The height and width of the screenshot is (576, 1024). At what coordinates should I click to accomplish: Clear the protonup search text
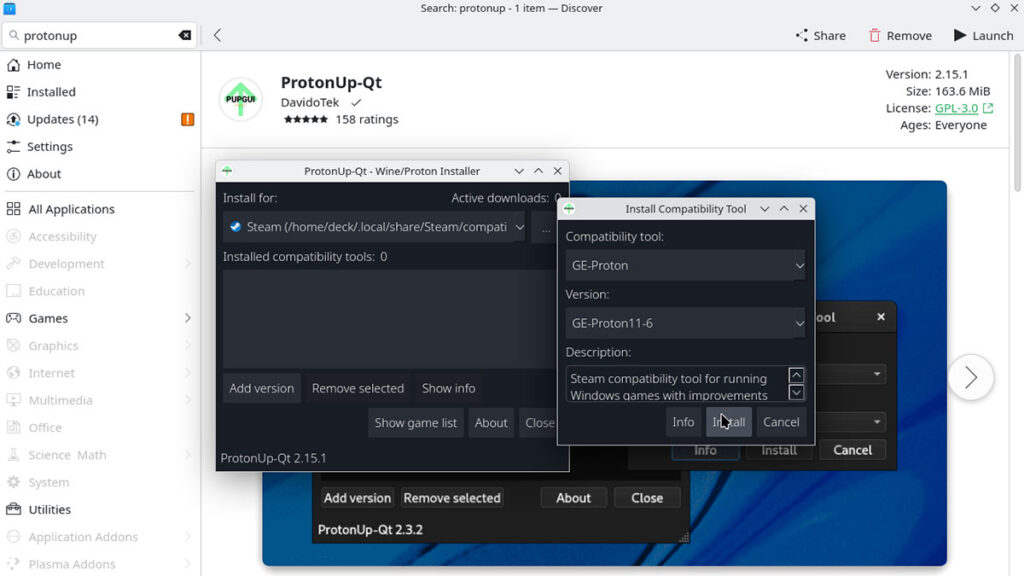tap(185, 35)
